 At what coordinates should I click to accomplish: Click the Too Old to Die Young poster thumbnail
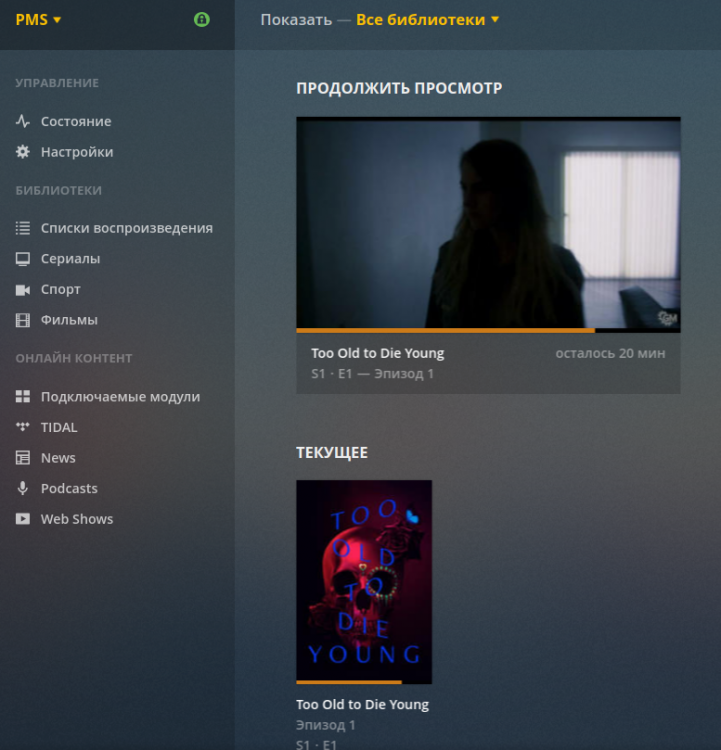pyautogui.click(x=364, y=580)
